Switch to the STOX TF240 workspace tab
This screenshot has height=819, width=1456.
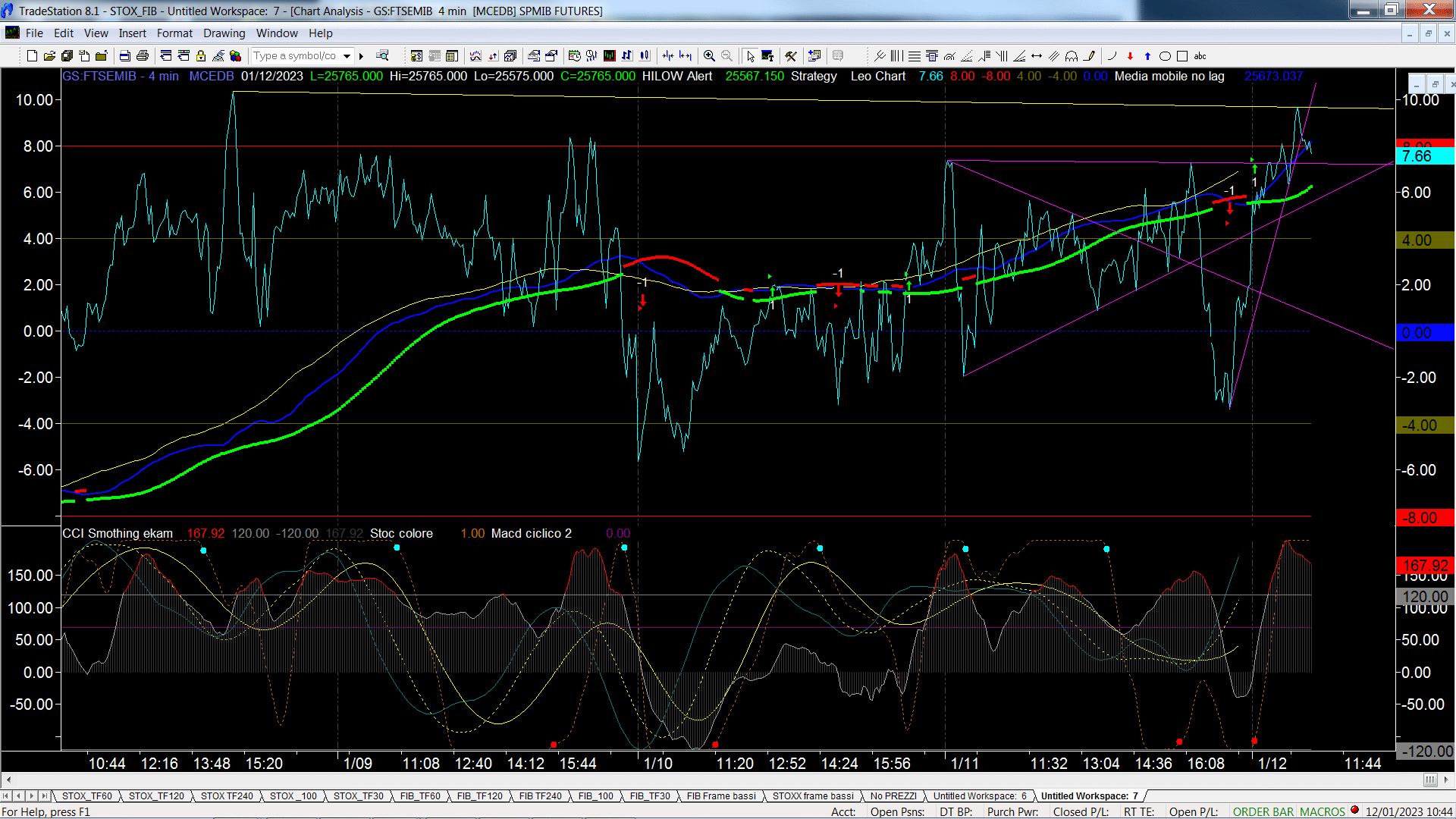click(x=227, y=795)
